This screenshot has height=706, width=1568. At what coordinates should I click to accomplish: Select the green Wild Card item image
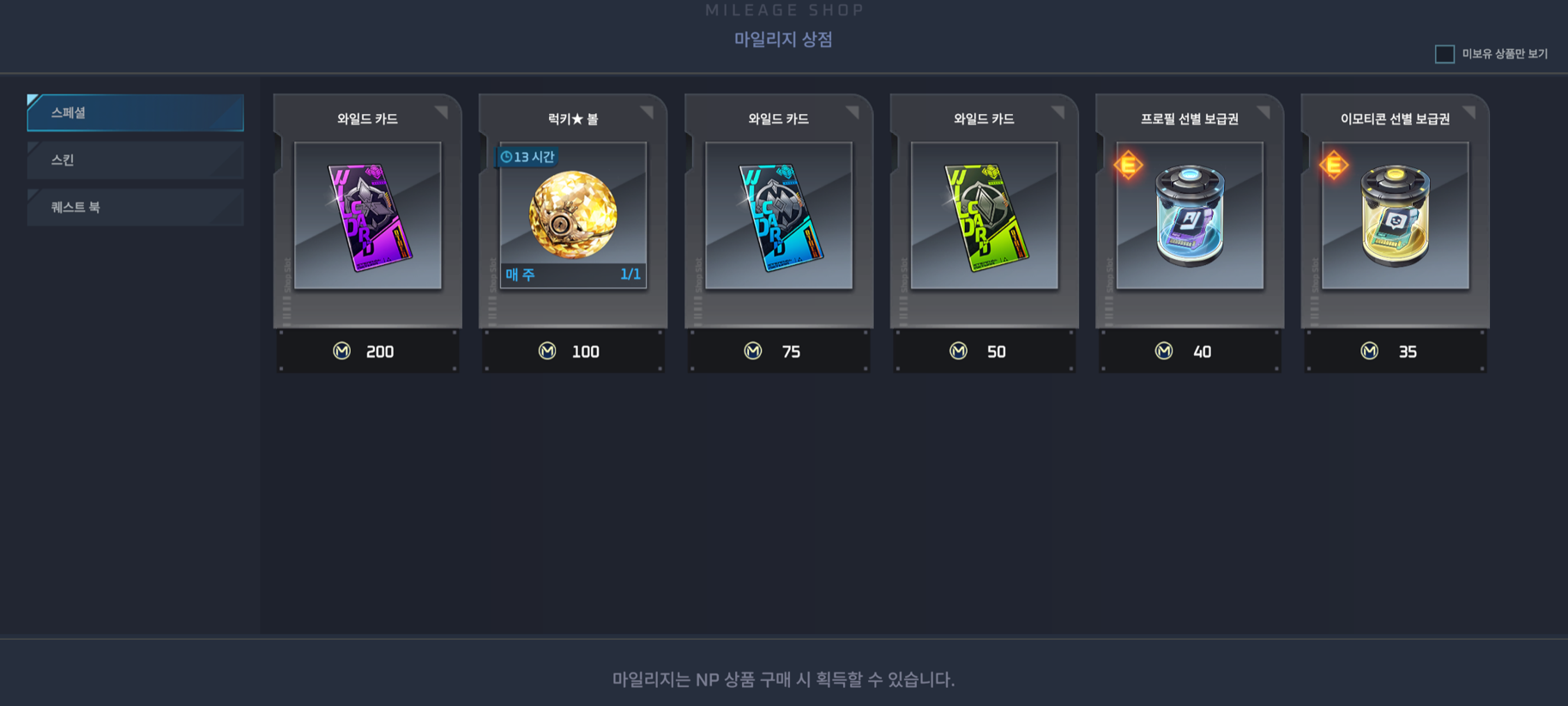985,215
